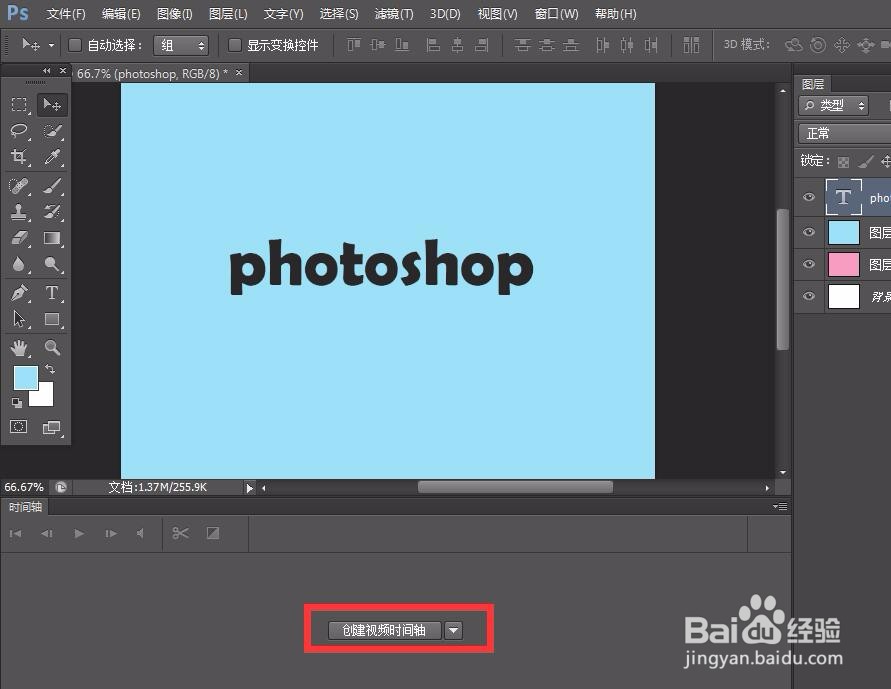Image resolution: width=891 pixels, height=689 pixels.
Task: Hide the white background layer
Action: pyautogui.click(x=809, y=296)
